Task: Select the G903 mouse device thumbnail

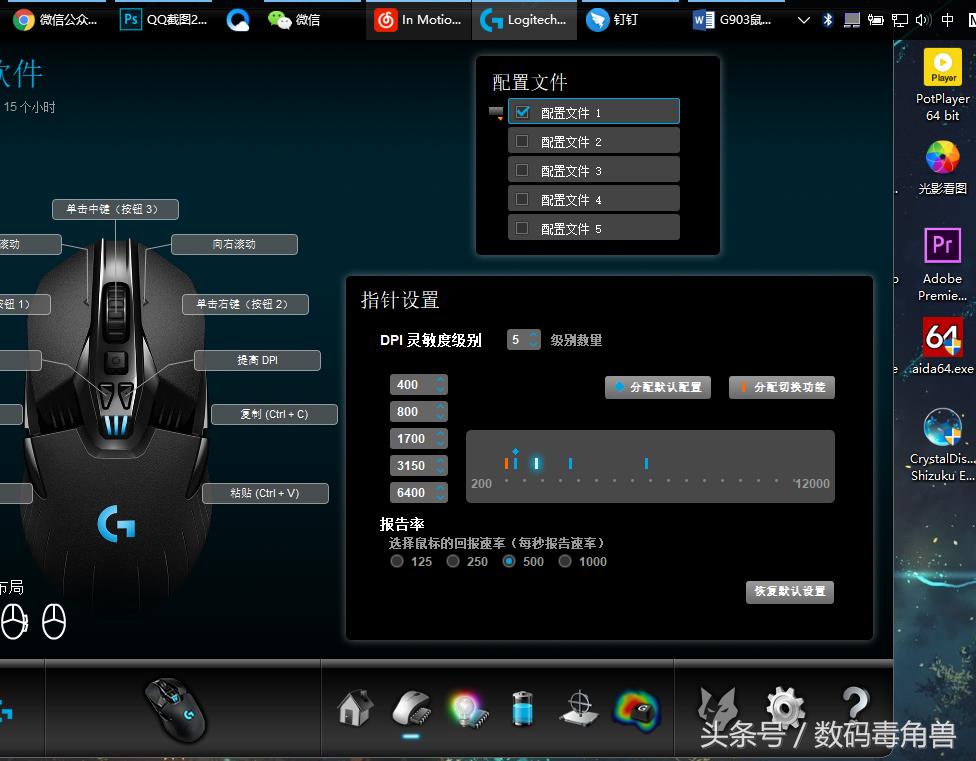Action: tap(176, 709)
